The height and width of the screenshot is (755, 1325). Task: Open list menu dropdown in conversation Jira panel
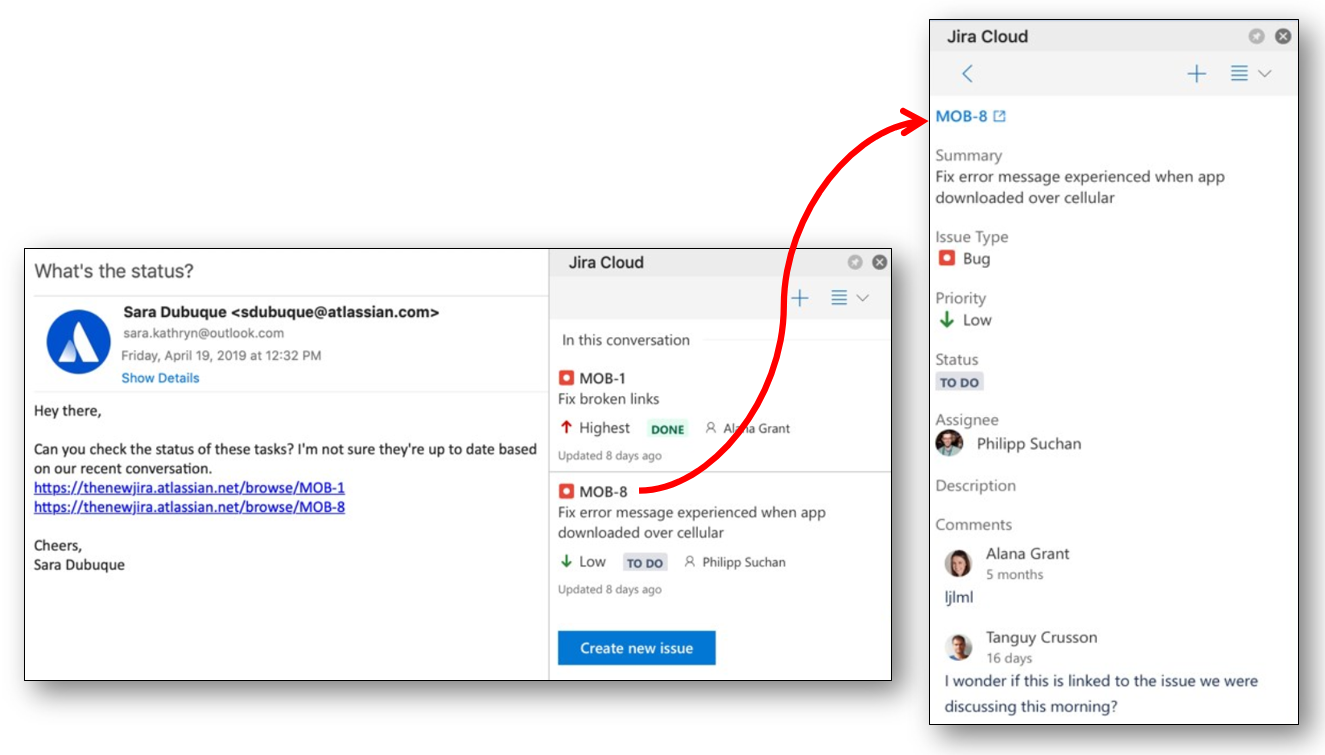tap(850, 298)
